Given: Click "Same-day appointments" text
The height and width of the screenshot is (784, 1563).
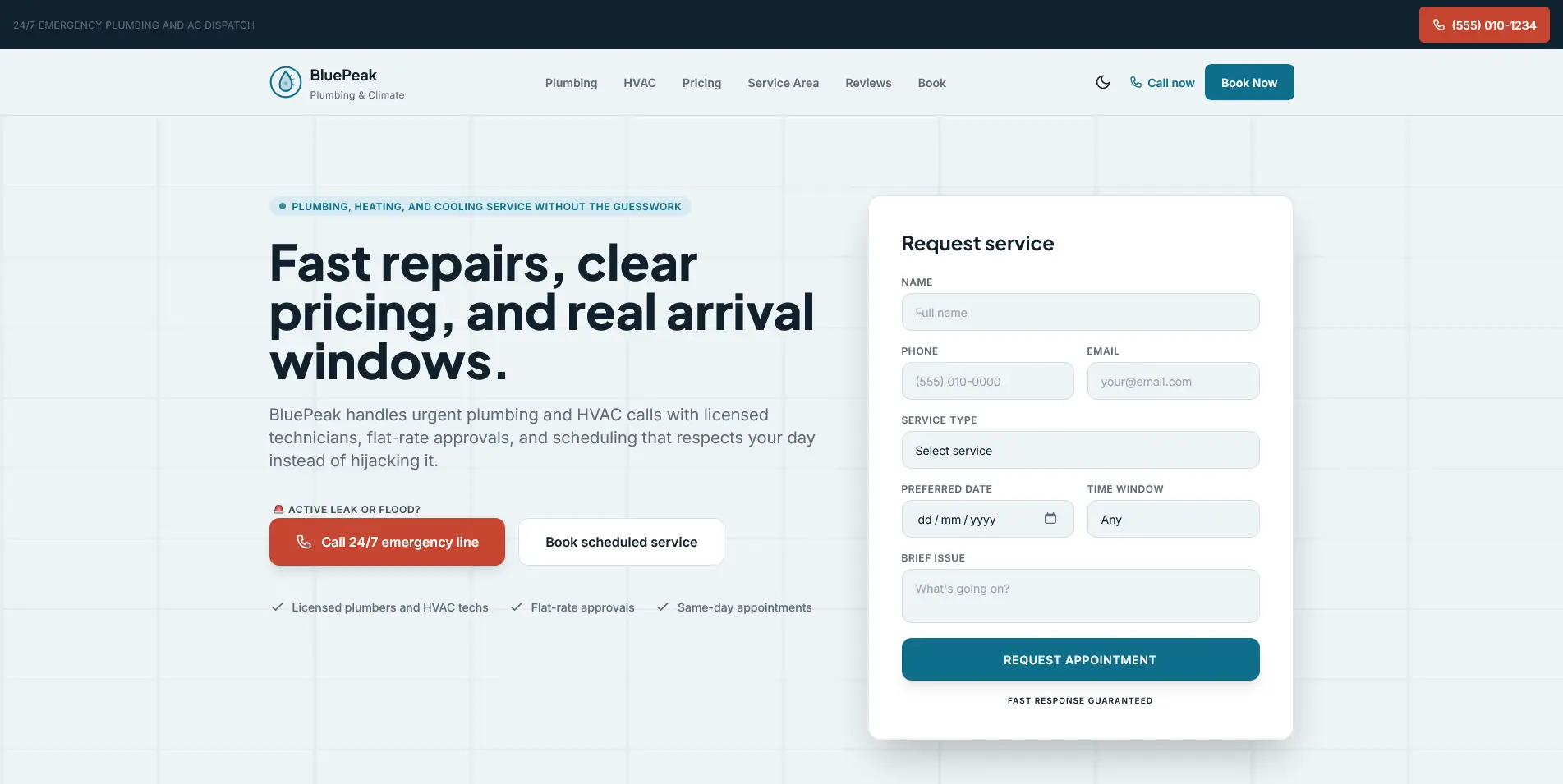Looking at the screenshot, I should coord(744,607).
